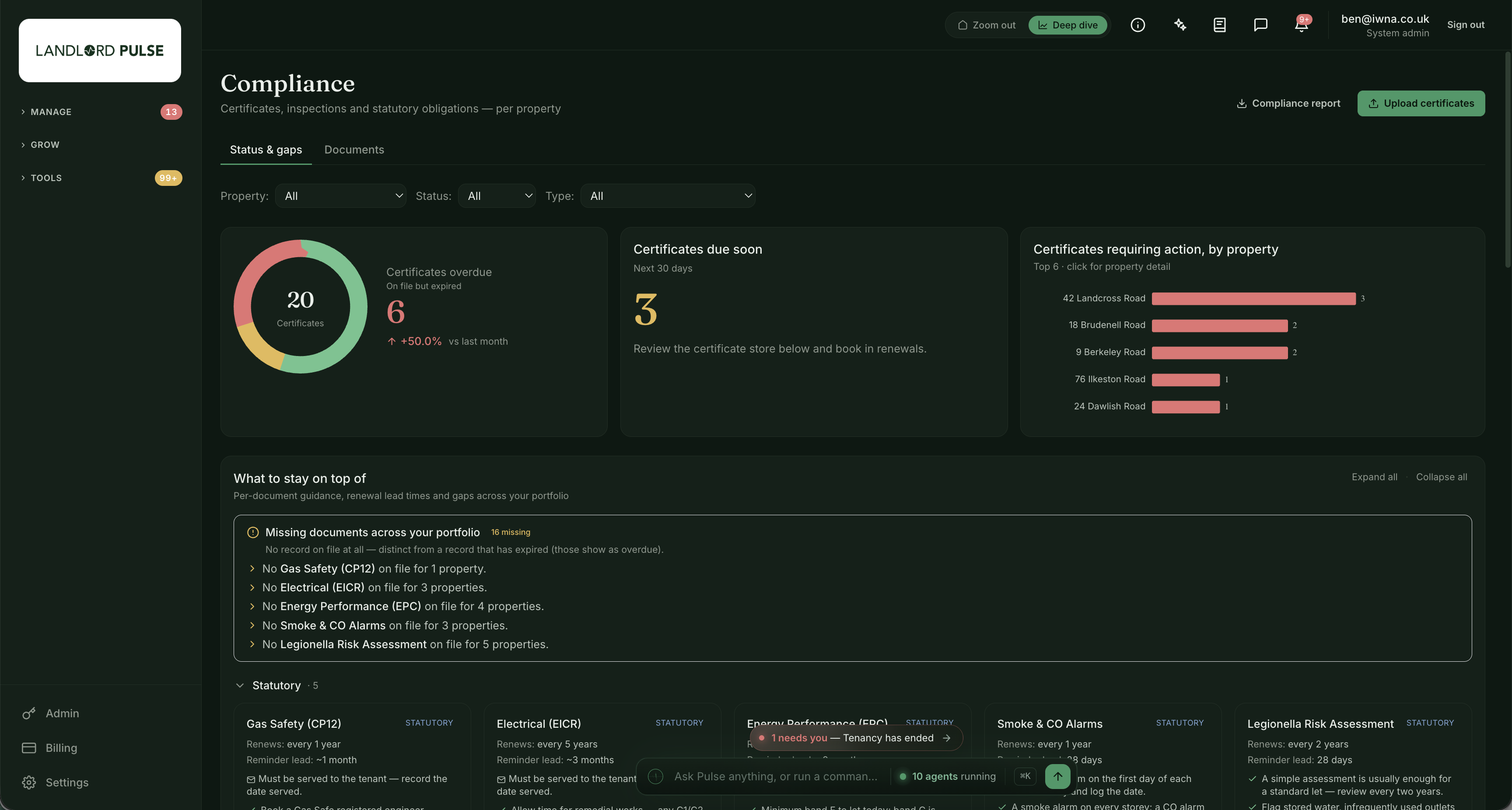Viewport: 1512px width, 810px height.
Task: Switch to Deep dive view
Action: (x=1067, y=24)
